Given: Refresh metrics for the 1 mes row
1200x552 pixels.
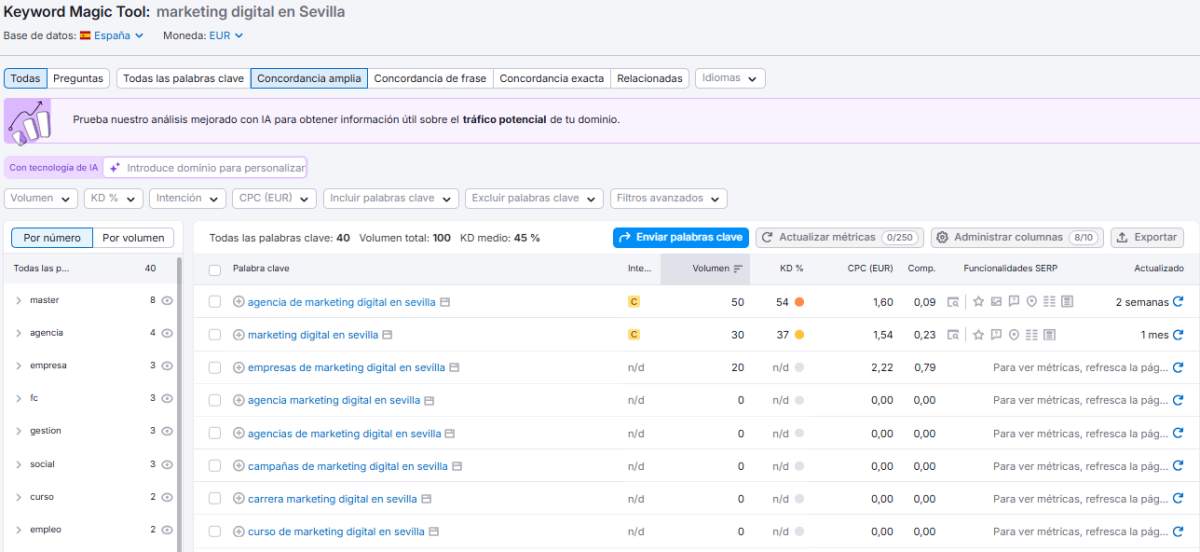Looking at the screenshot, I should pyautogui.click(x=1178, y=335).
